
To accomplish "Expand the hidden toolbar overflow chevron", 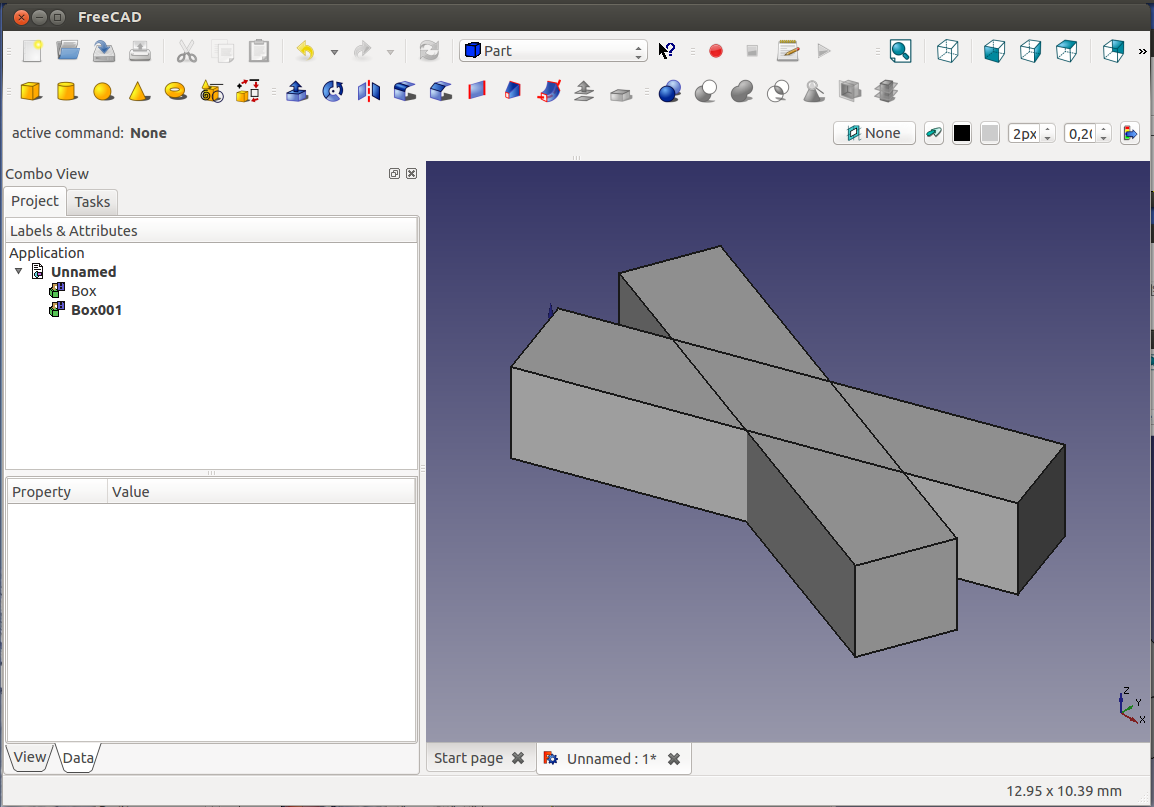I will (x=1143, y=52).
